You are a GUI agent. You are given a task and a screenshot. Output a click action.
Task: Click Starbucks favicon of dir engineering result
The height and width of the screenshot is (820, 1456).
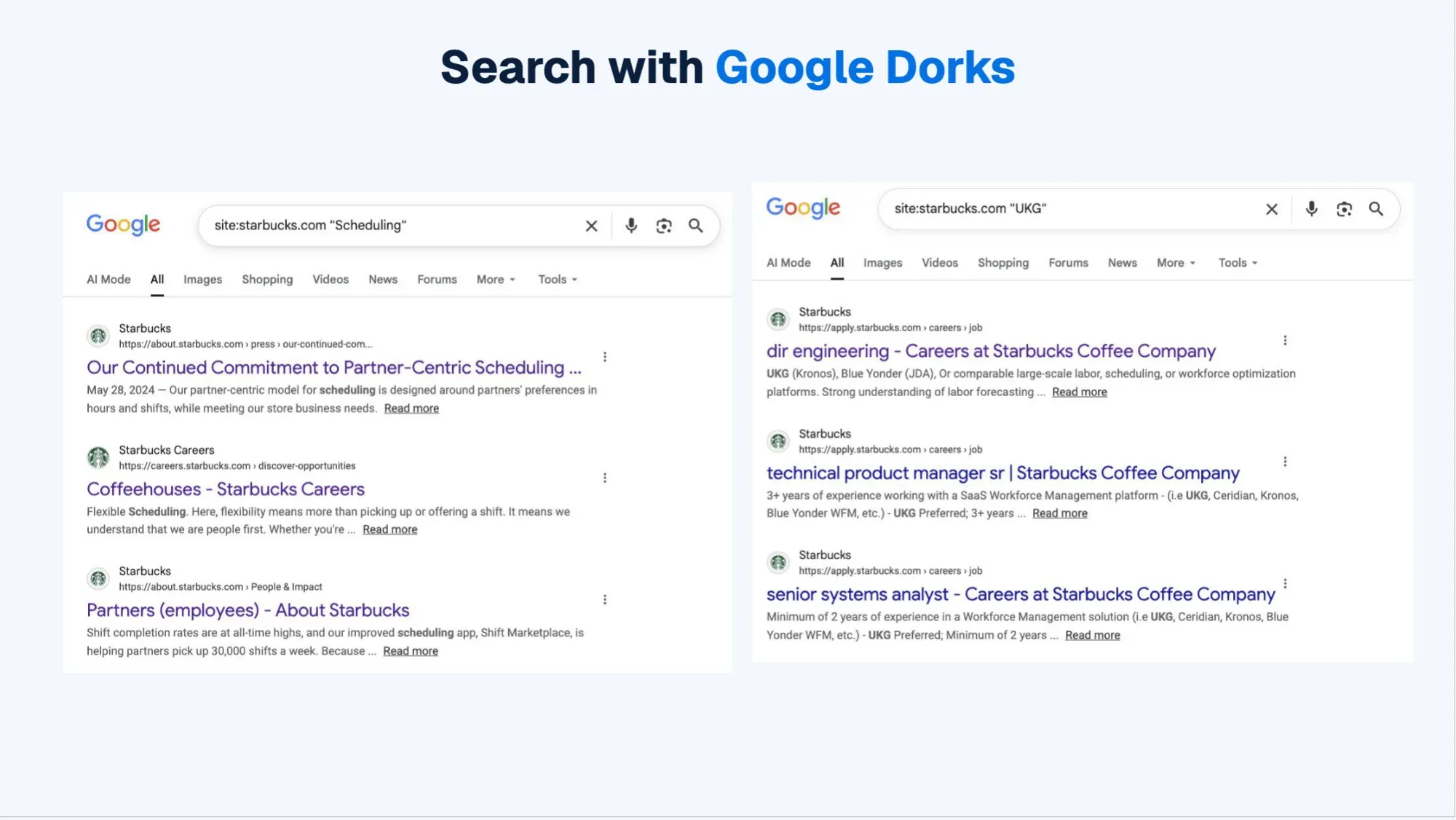tap(778, 319)
